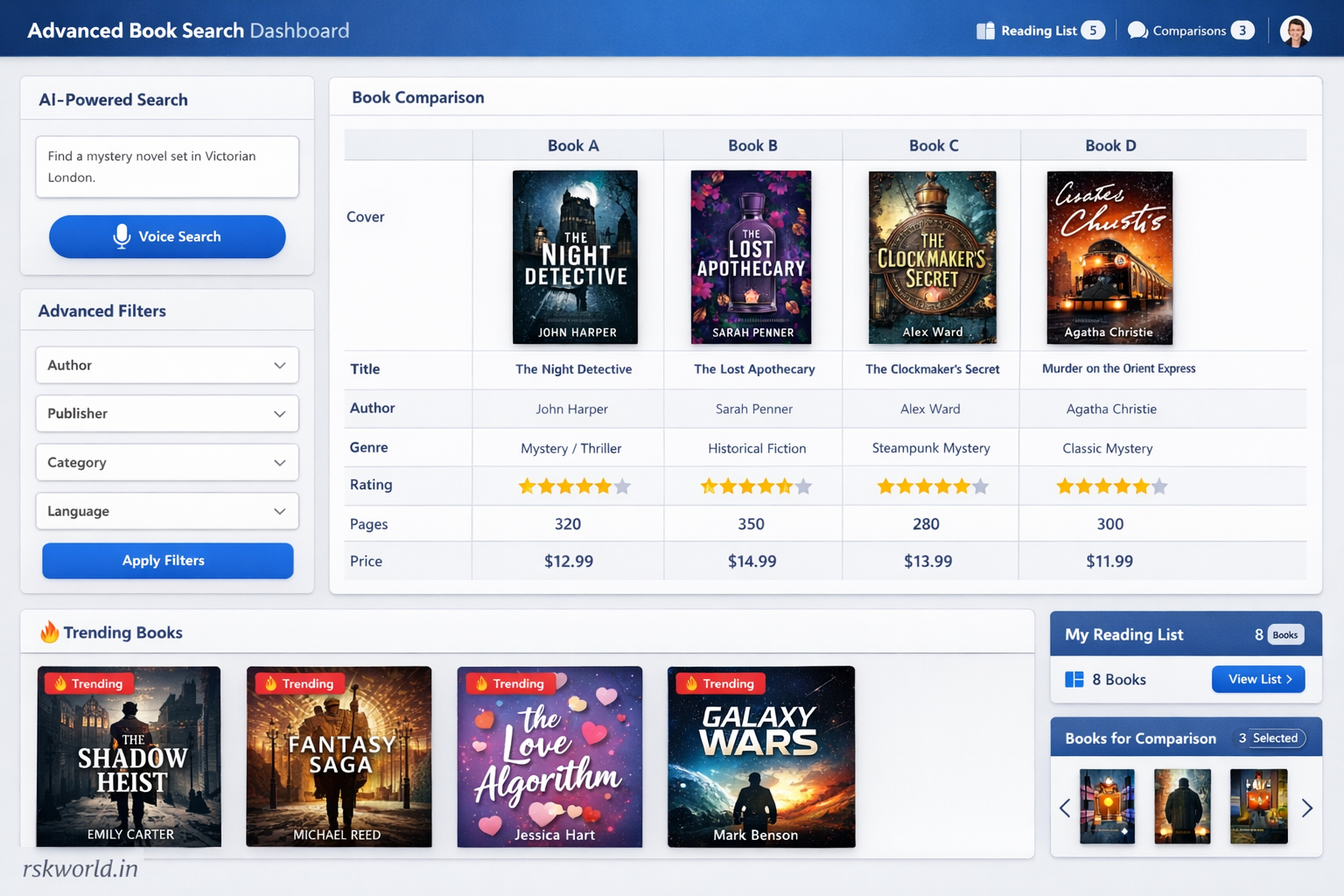Image resolution: width=1344 pixels, height=896 pixels.
Task: Focus the AI-Powered Search text box
Action: [x=167, y=166]
